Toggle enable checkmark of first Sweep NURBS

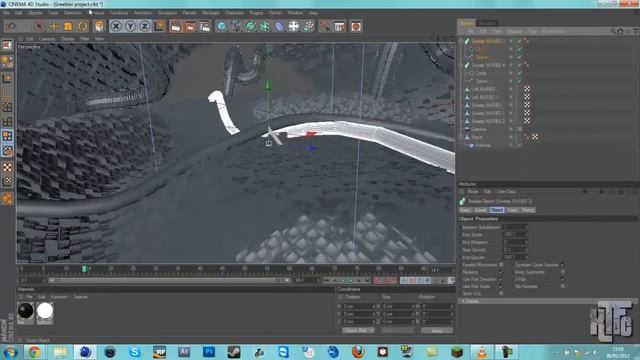pos(520,41)
